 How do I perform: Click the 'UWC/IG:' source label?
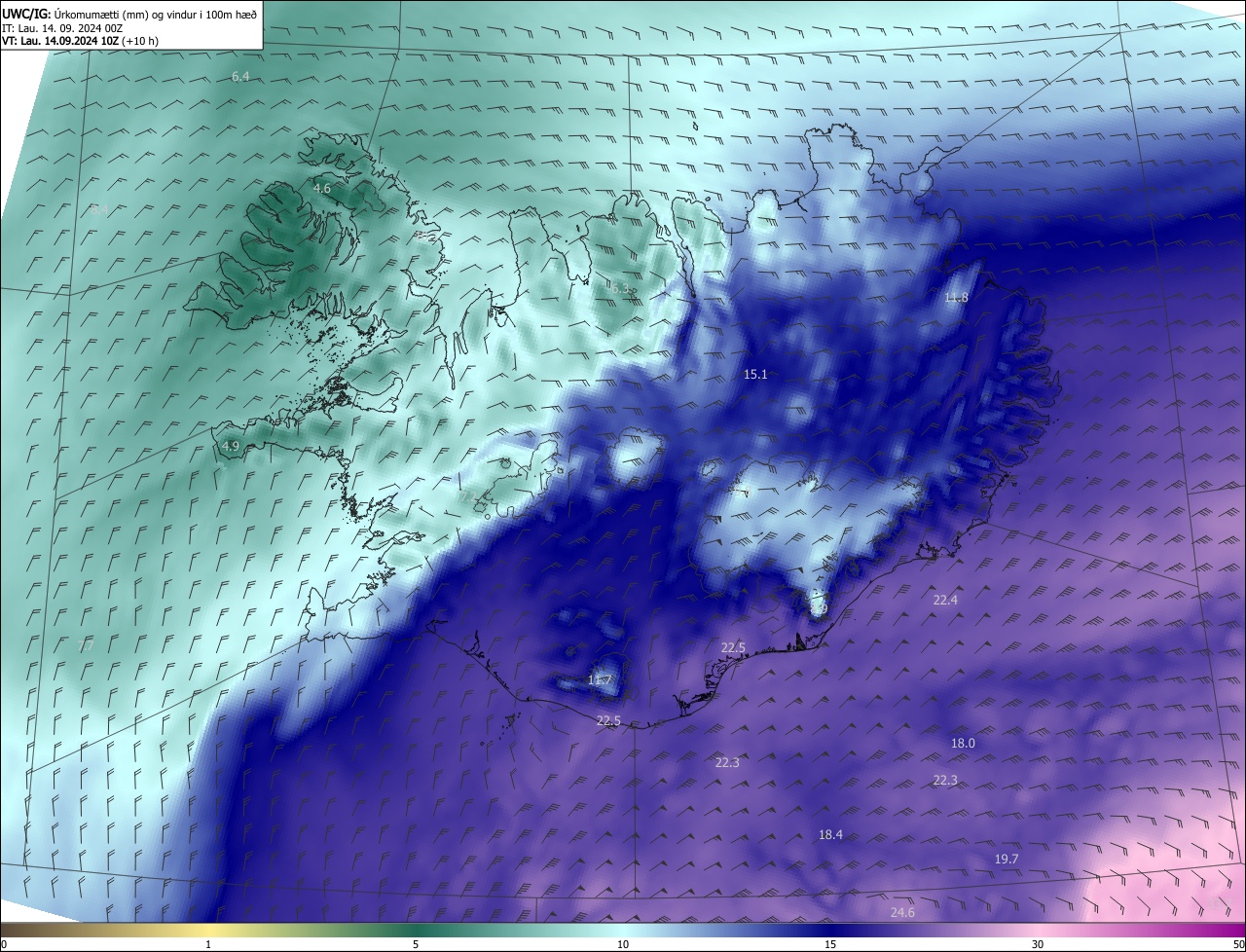tap(26, 13)
